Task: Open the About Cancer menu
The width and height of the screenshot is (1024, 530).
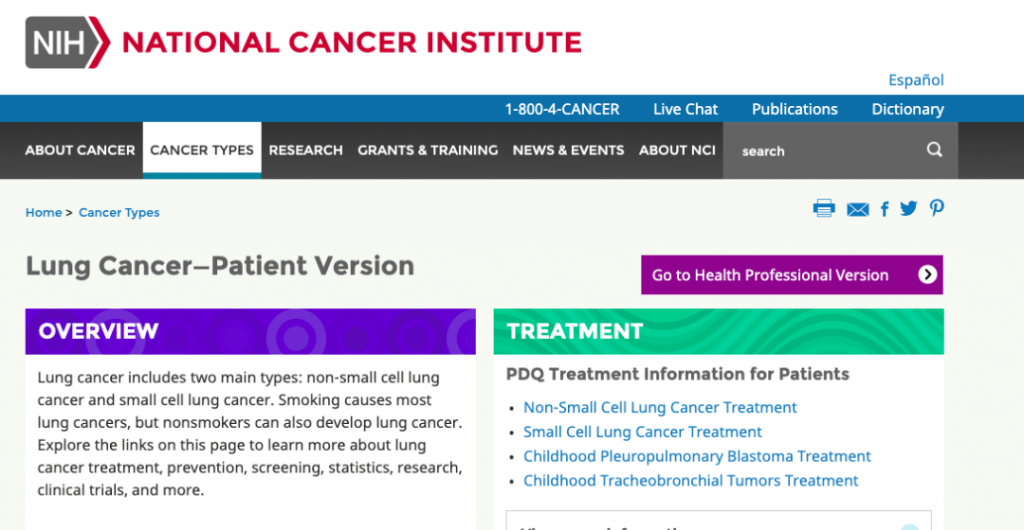Action: tap(80, 150)
